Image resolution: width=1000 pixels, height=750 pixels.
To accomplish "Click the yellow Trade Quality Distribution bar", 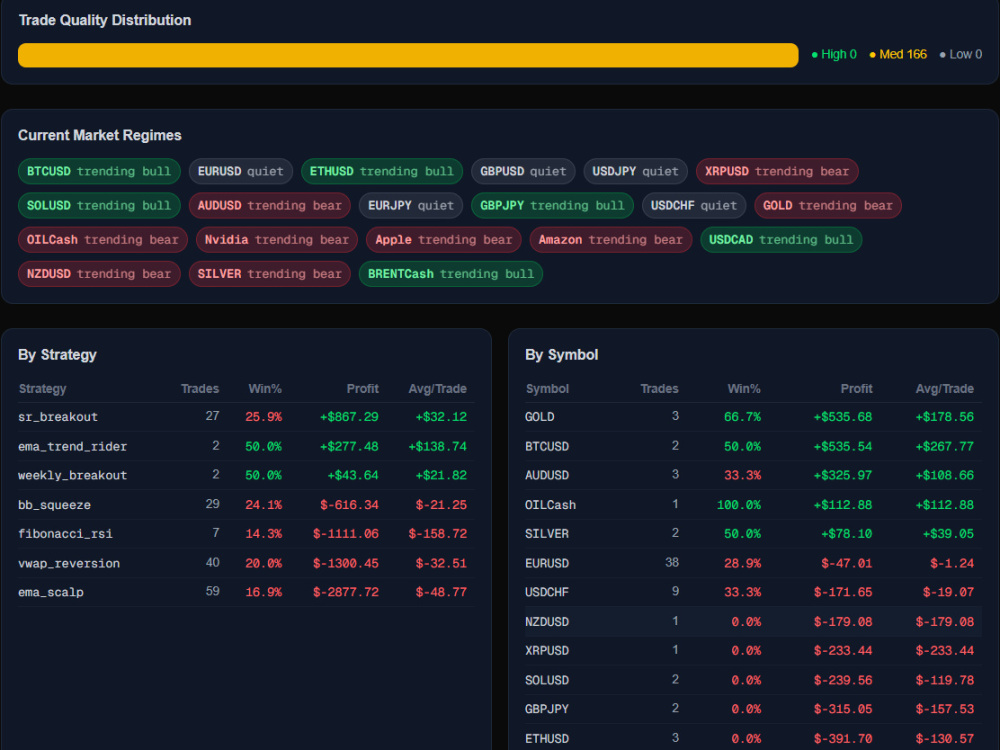I will click(408, 55).
